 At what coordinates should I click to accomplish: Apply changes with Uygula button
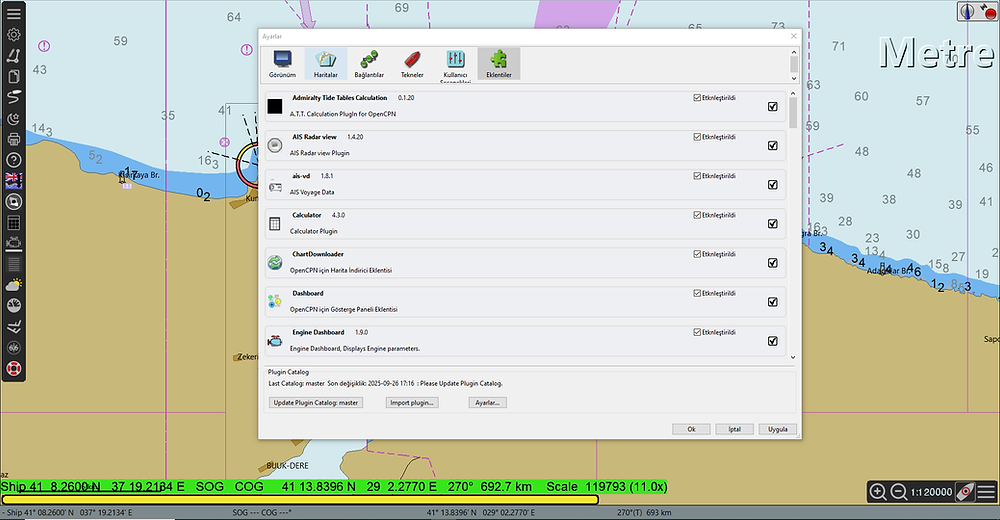(x=778, y=429)
